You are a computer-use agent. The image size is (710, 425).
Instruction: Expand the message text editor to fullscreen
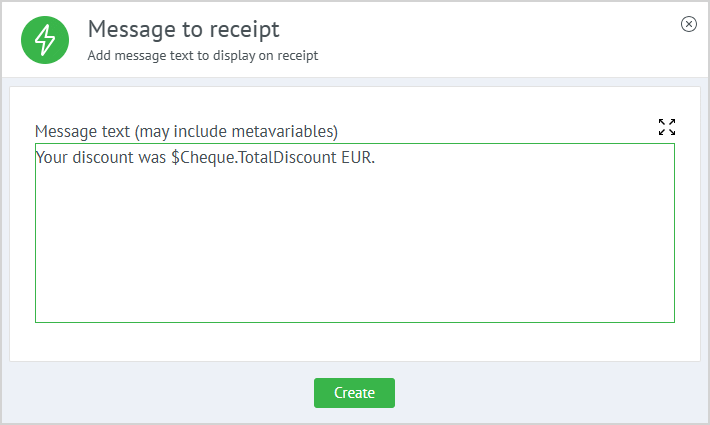(x=667, y=127)
